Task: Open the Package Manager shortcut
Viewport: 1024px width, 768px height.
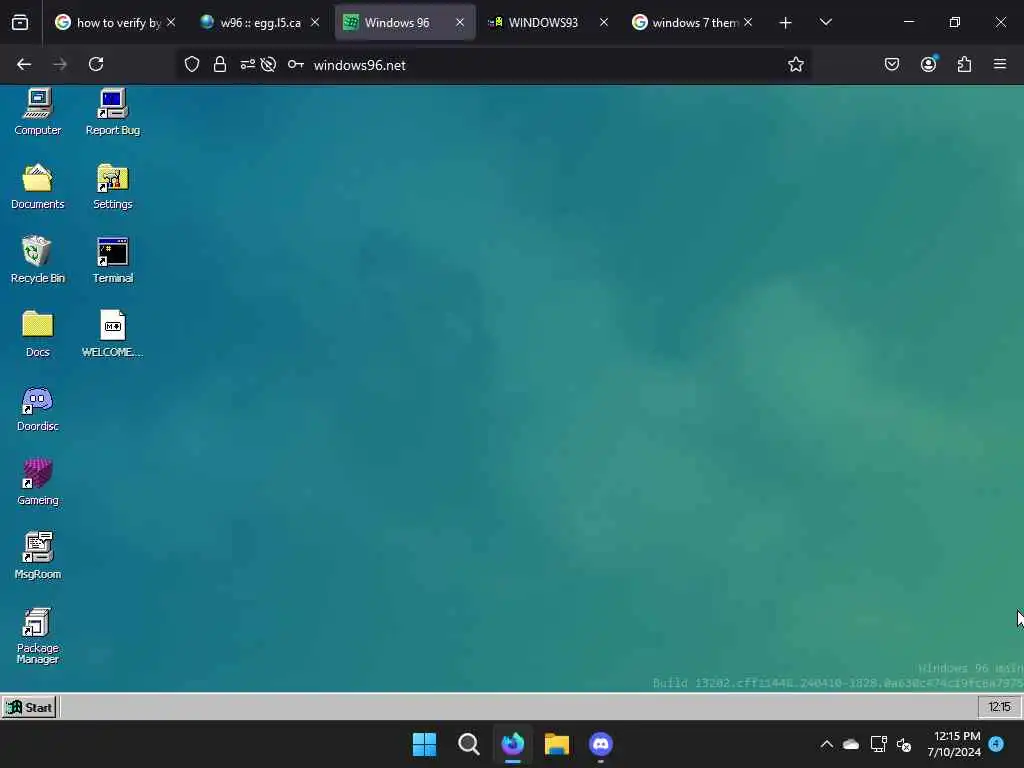Action: (x=38, y=635)
